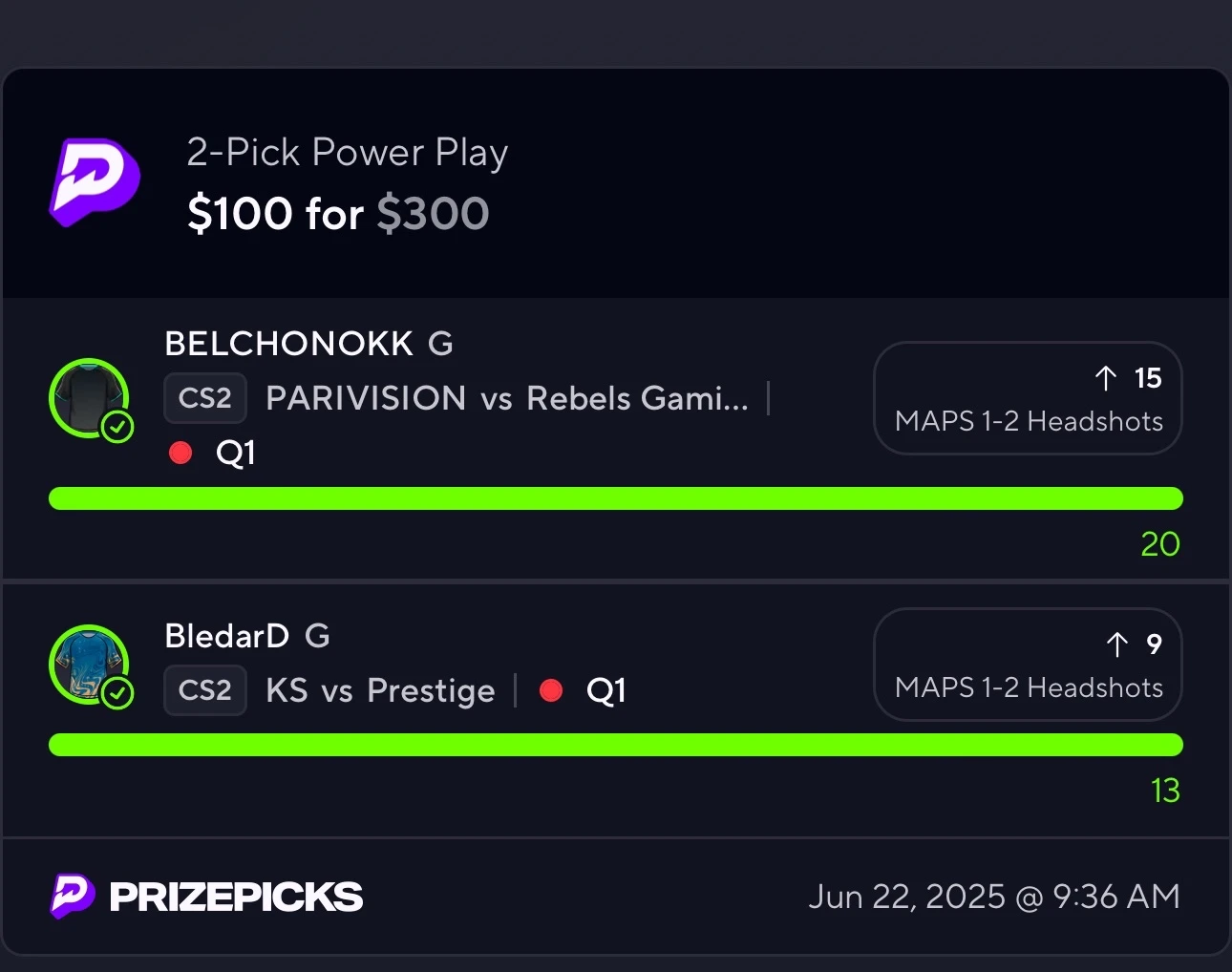Click the green checkmark on BELCHONOKK's avatar
Viewport: 1232px width, 972px height.
118,427
